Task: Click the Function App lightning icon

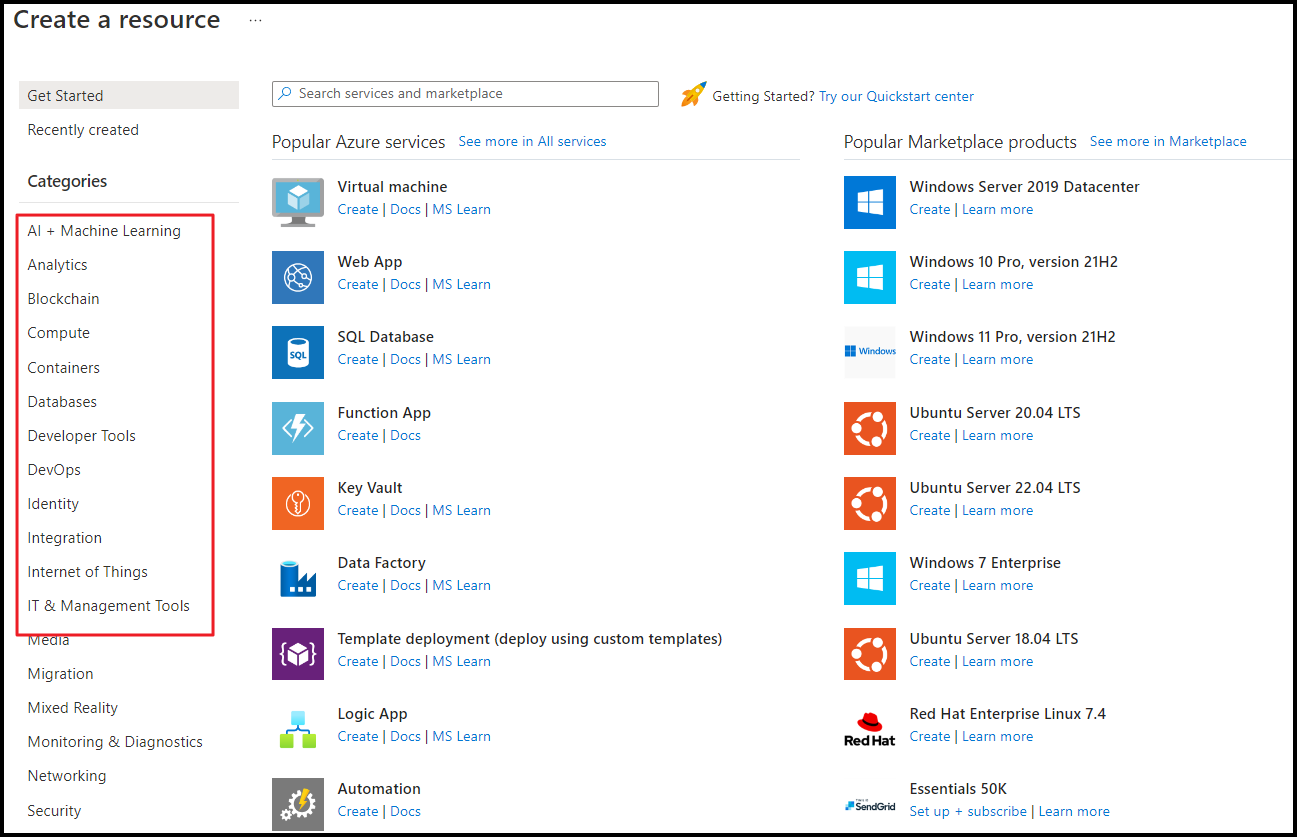Action: click(298, 428)
